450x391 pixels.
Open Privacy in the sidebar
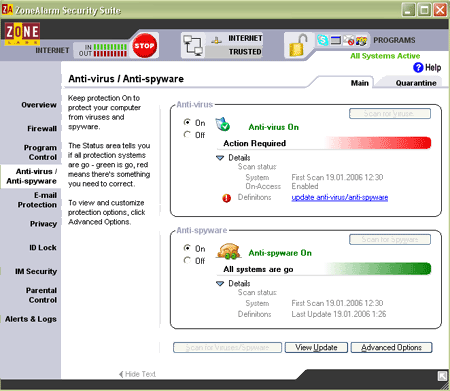[x=43, y=224]
